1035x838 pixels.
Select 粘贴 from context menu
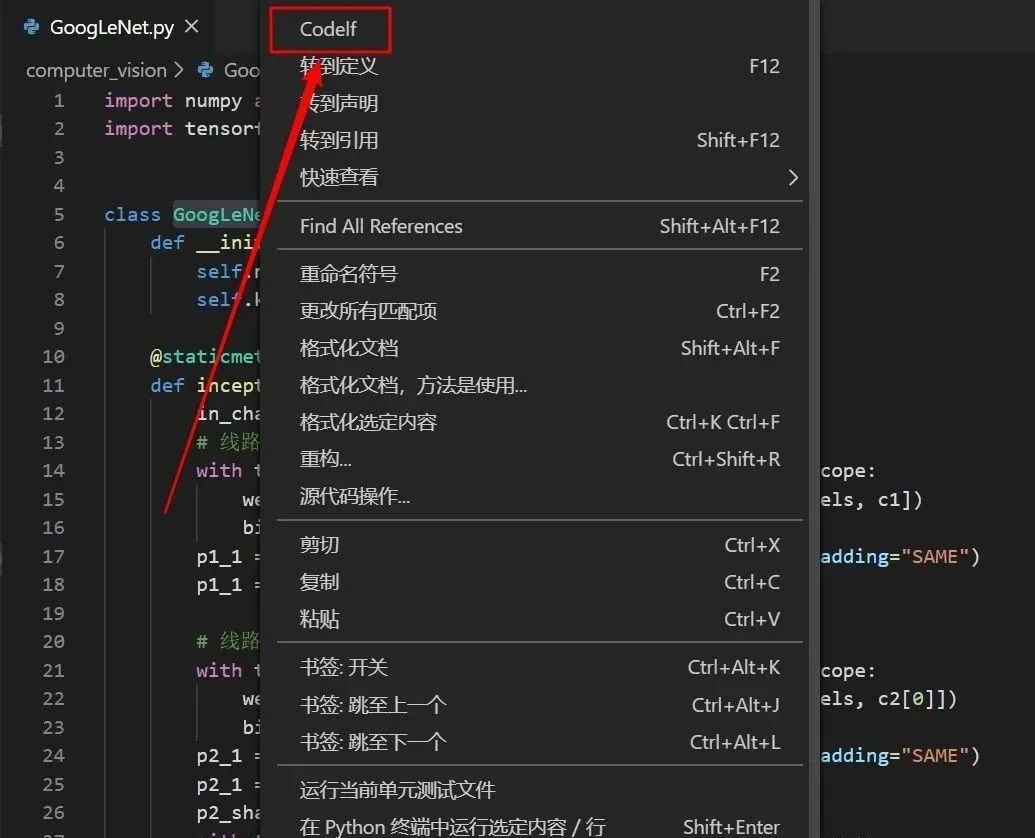coord(539,619)
